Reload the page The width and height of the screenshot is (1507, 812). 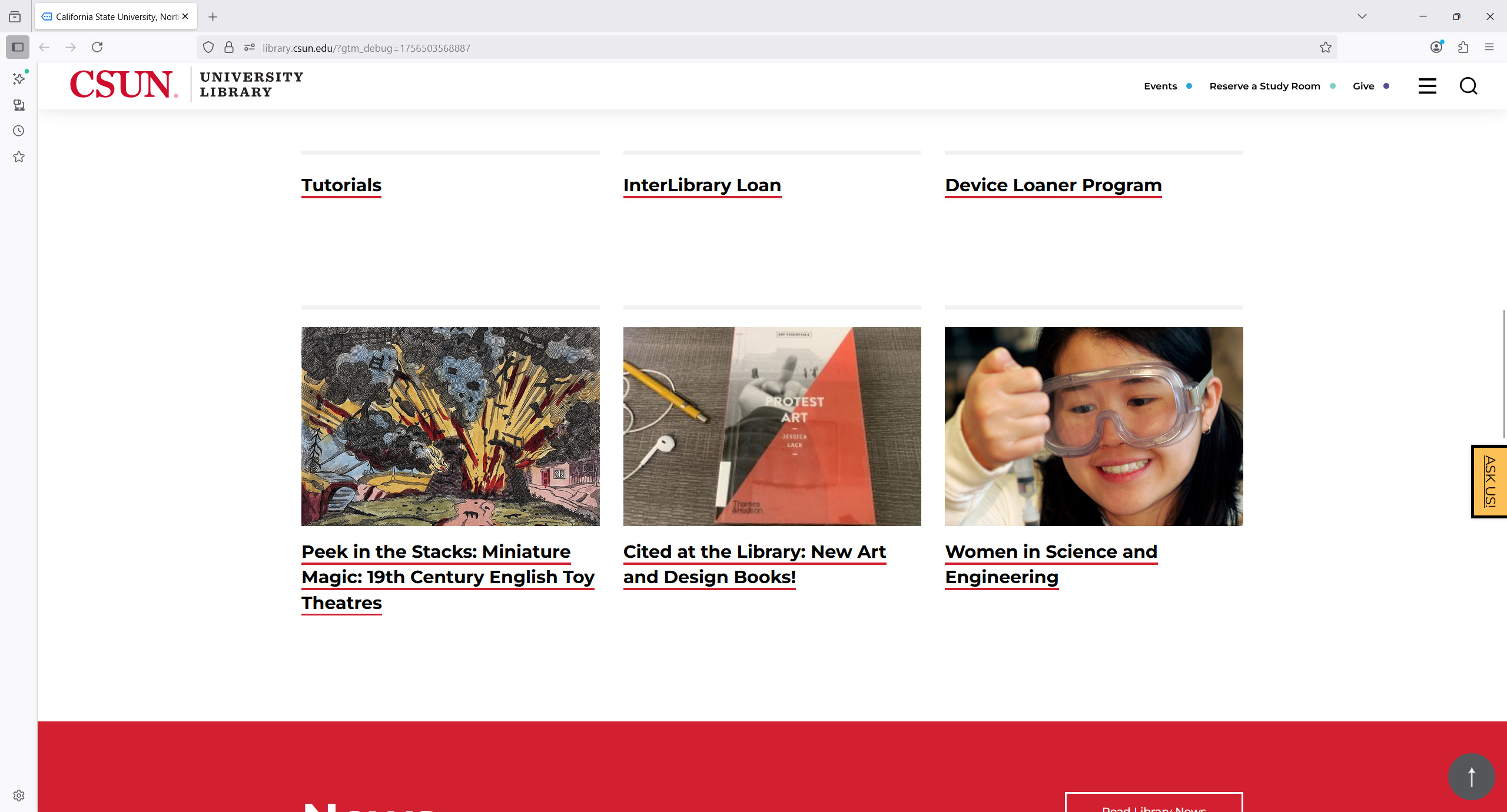[x=97, y=47]
